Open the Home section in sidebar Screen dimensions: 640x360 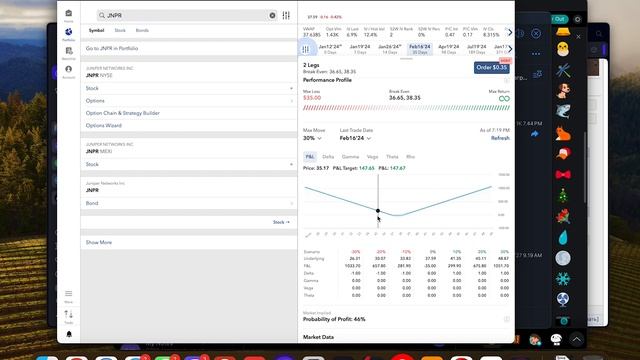pyautogui.click(x=69, y=16)
